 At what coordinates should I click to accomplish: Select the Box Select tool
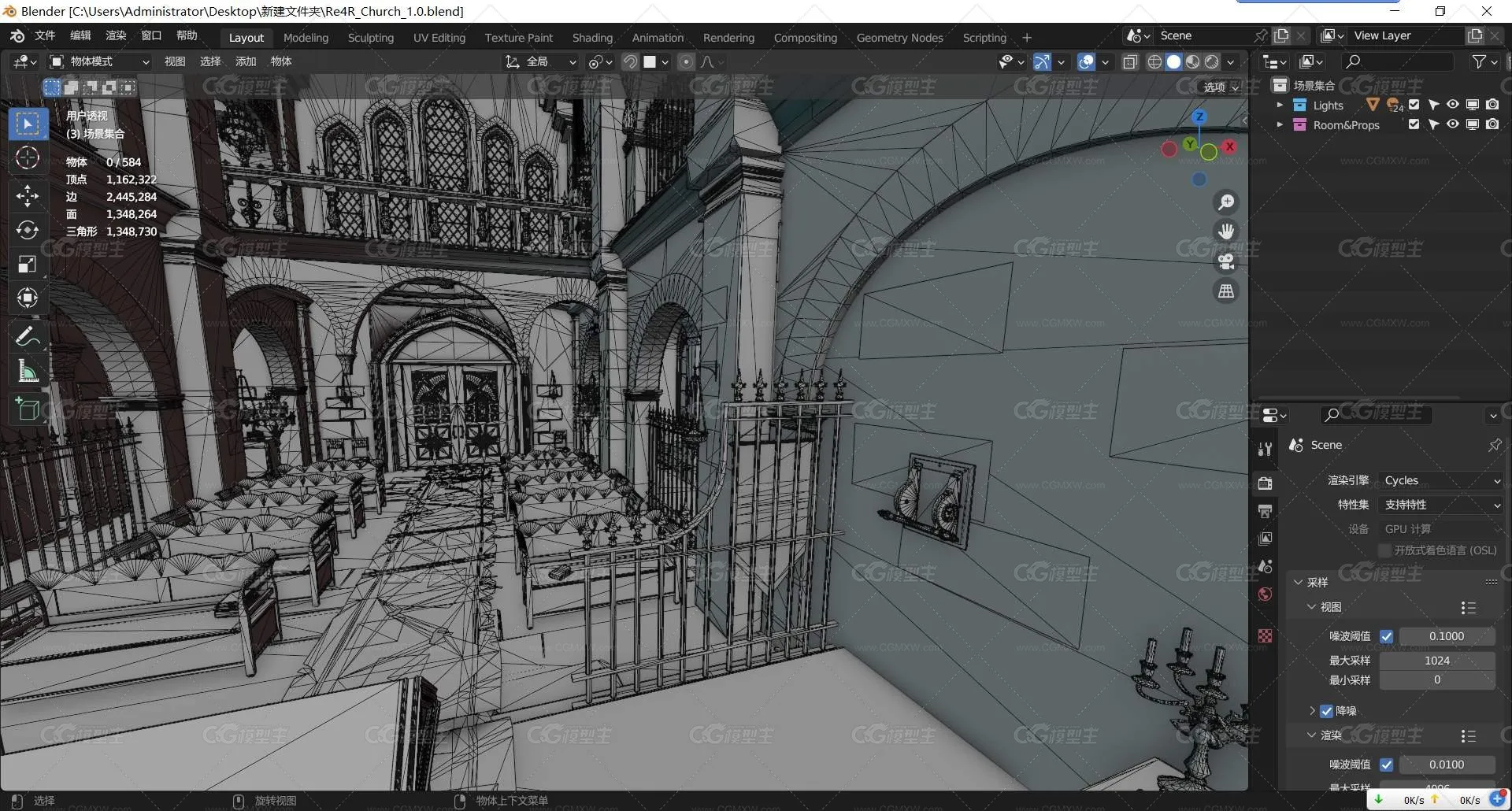point(28,124)
